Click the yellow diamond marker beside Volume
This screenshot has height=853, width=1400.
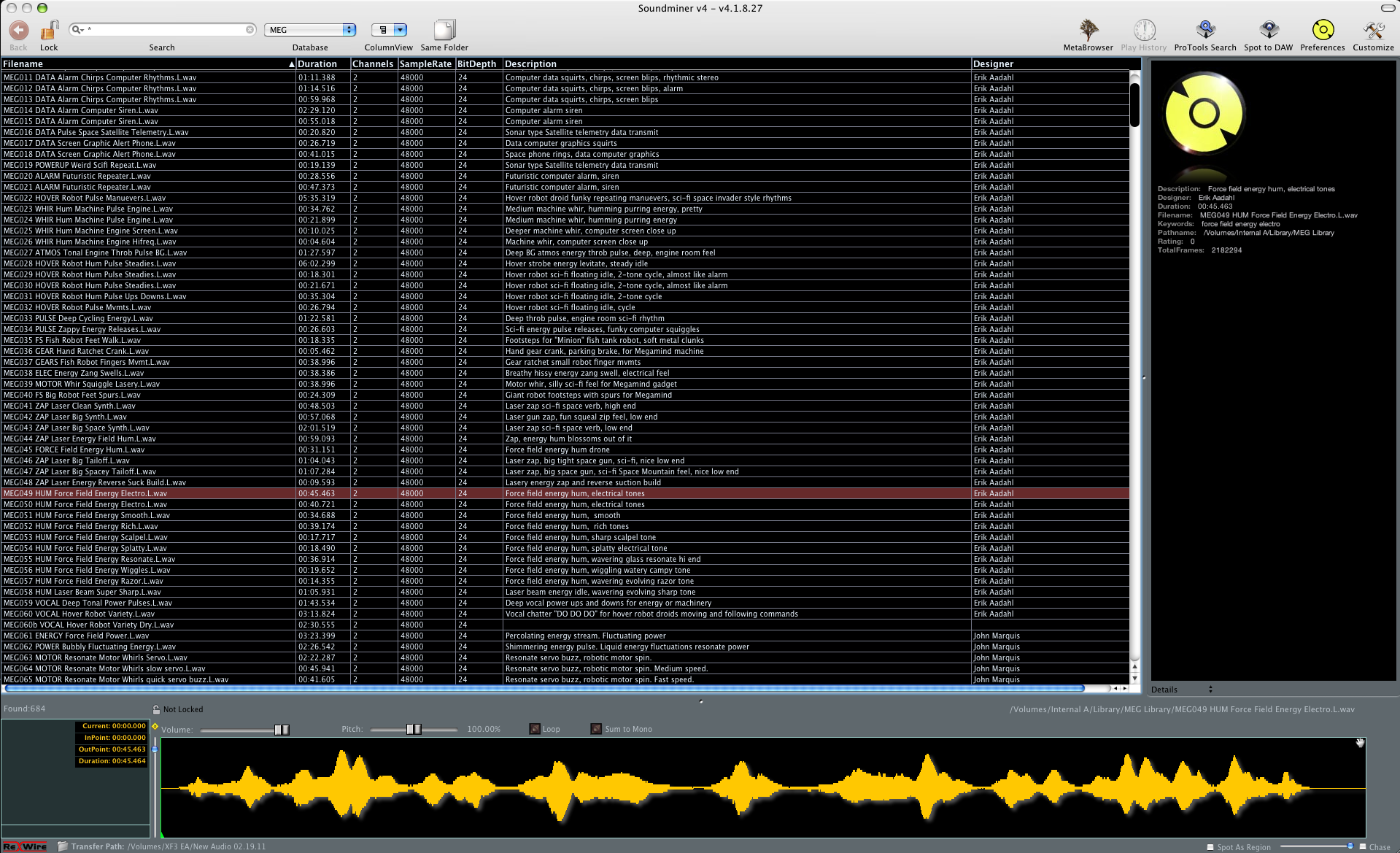tap(155, 727)
